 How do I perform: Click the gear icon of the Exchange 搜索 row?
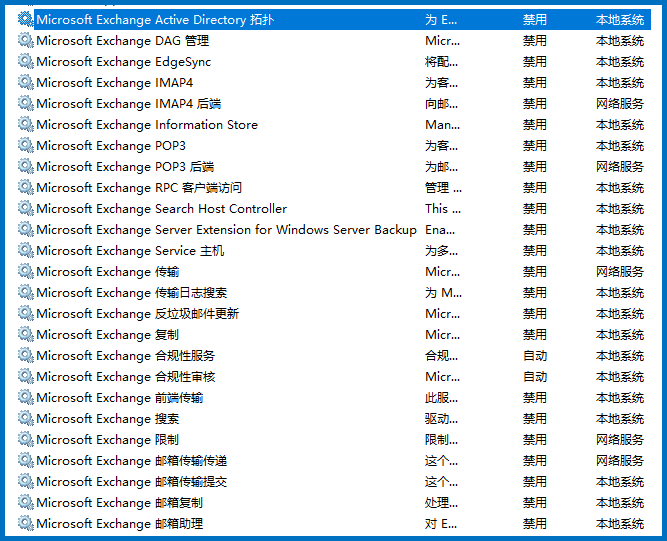(x=26, y=419)
